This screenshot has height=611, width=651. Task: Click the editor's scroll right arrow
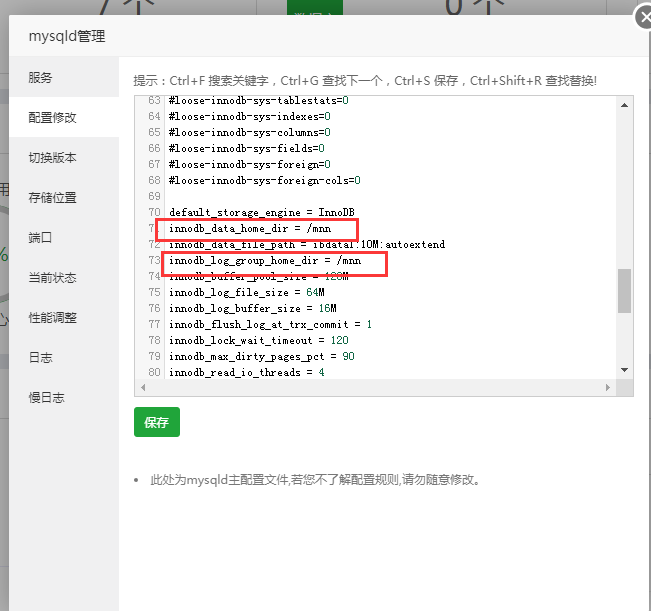point(608,387)
